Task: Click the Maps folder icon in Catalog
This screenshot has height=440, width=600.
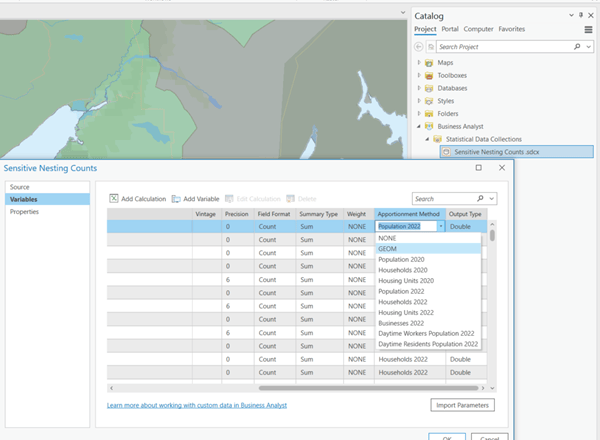Action: (x=429, y=62)
